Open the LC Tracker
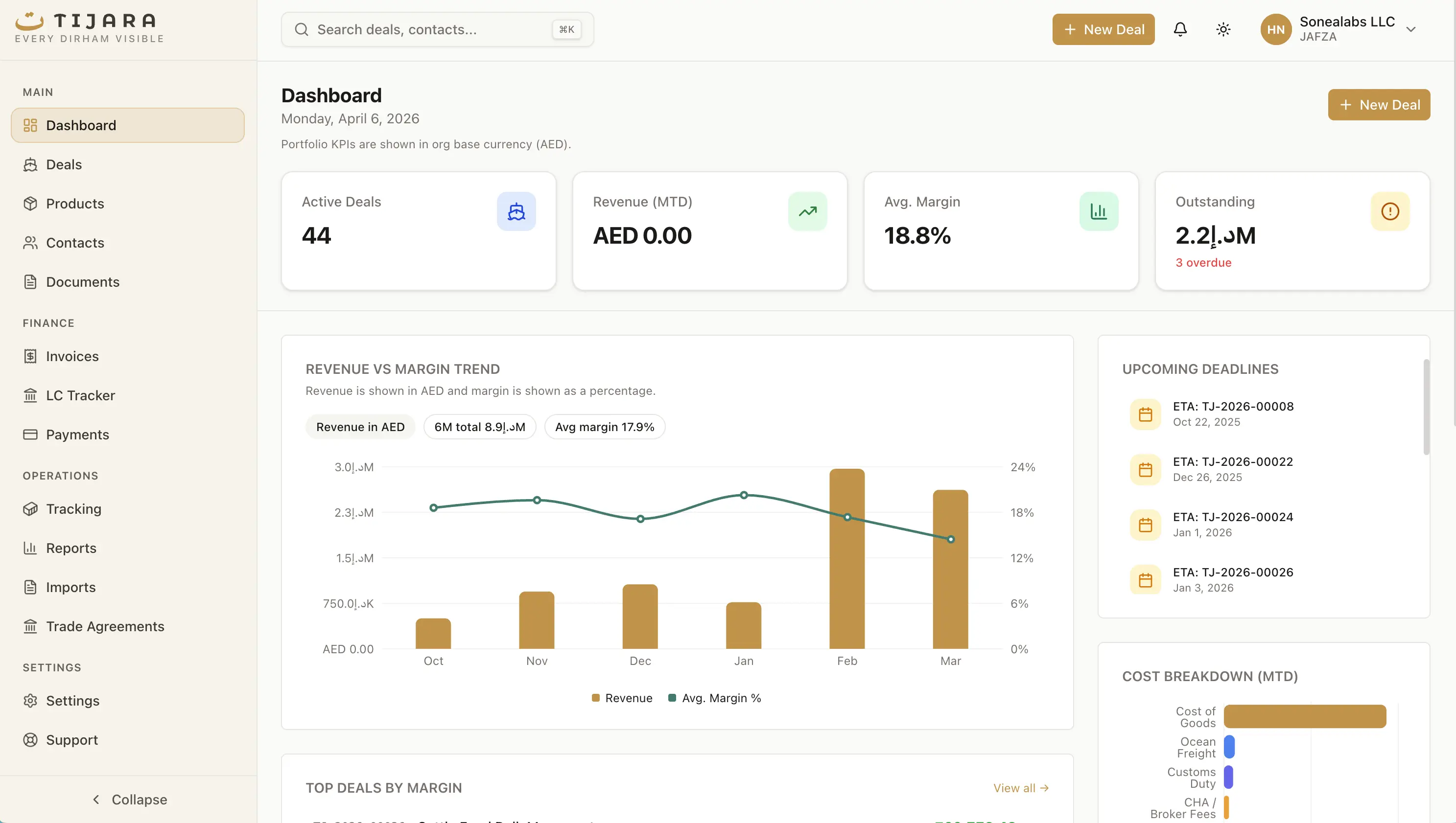The height and width of the screenshot is (823, 1456). tap(80, 395)
